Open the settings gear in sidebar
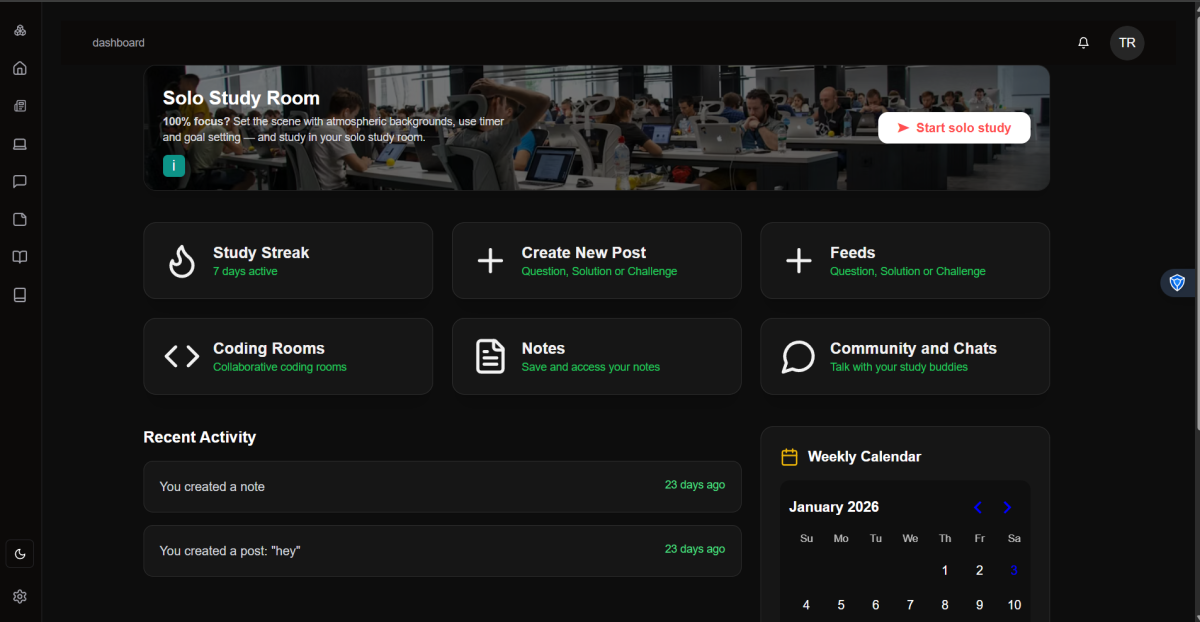 pyautogui.click(x=20, y=596)
